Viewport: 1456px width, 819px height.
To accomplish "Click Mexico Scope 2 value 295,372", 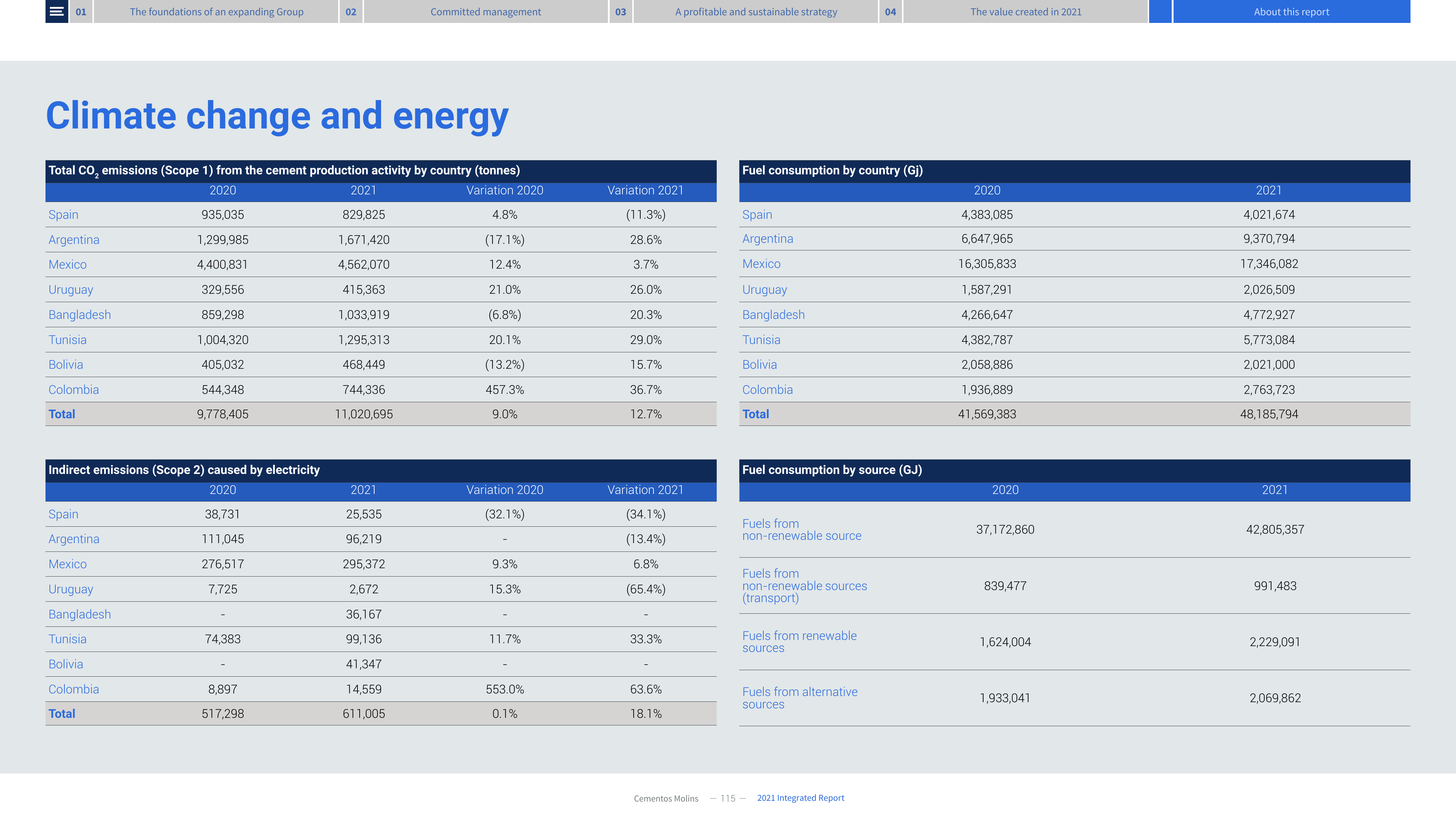I will 363,564.
